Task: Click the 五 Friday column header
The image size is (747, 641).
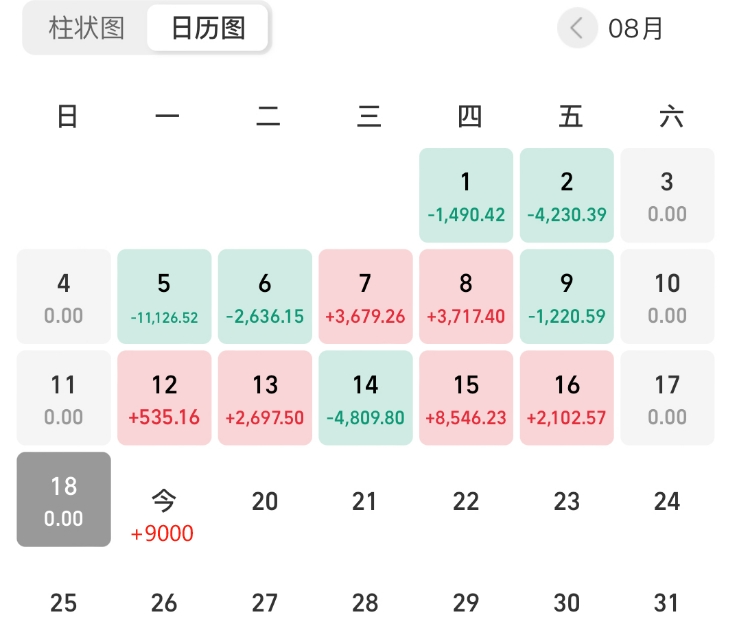Action: pos(571,116)
